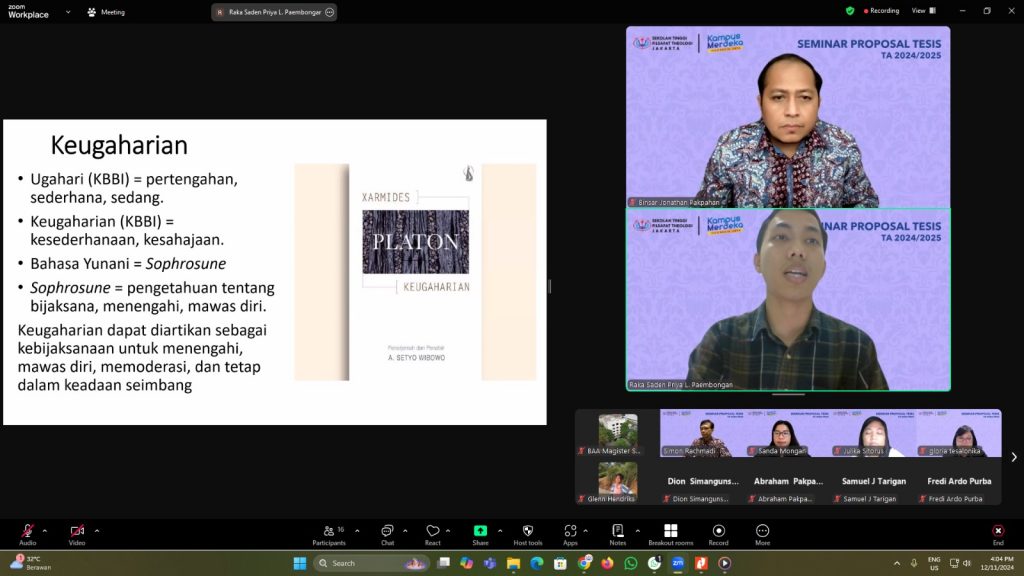Open Firefox from the taskbar
This screenshot has height=576, width=1024.
pos(607,563)
